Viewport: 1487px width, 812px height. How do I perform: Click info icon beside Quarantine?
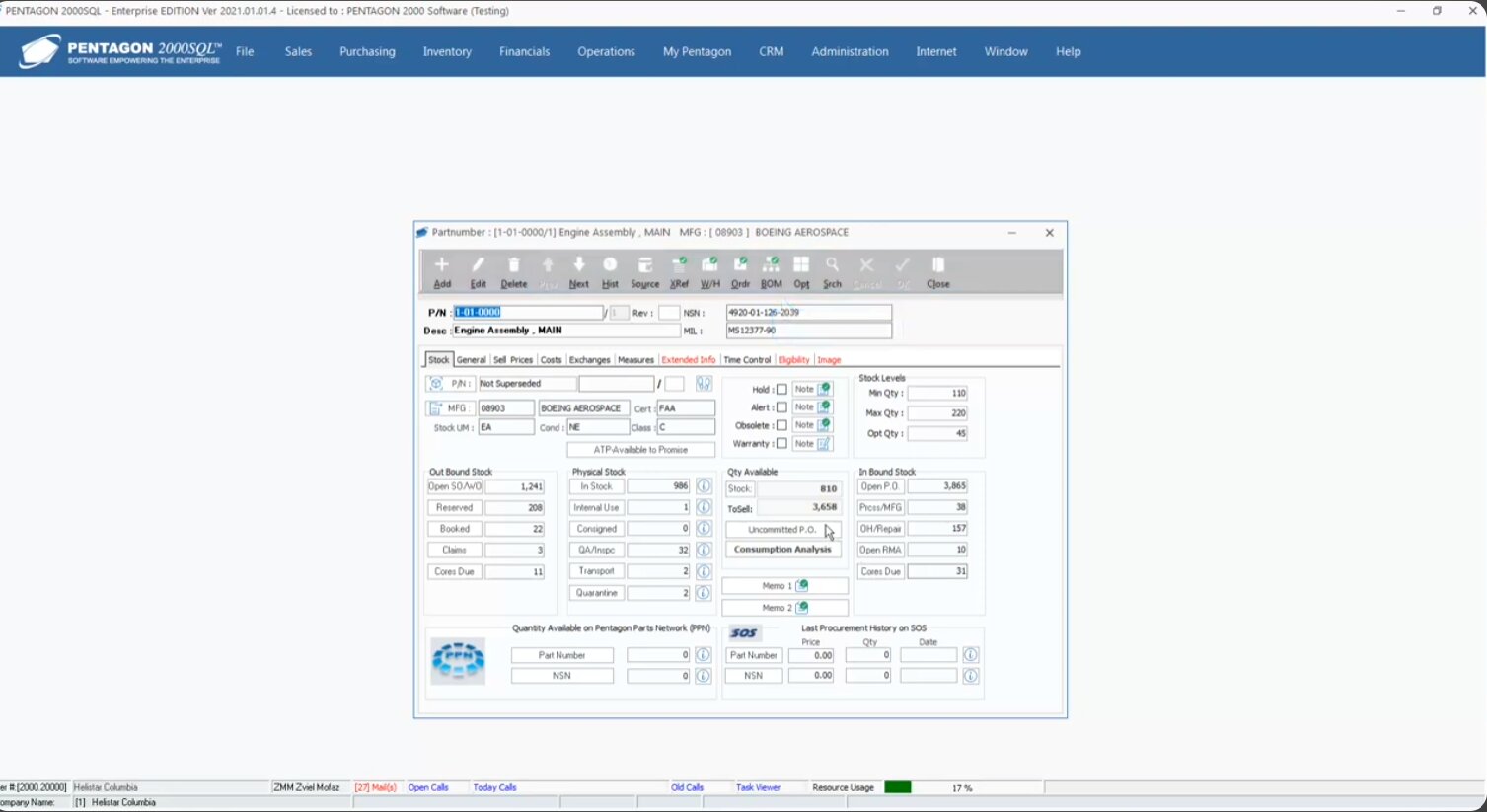(704, 593)
